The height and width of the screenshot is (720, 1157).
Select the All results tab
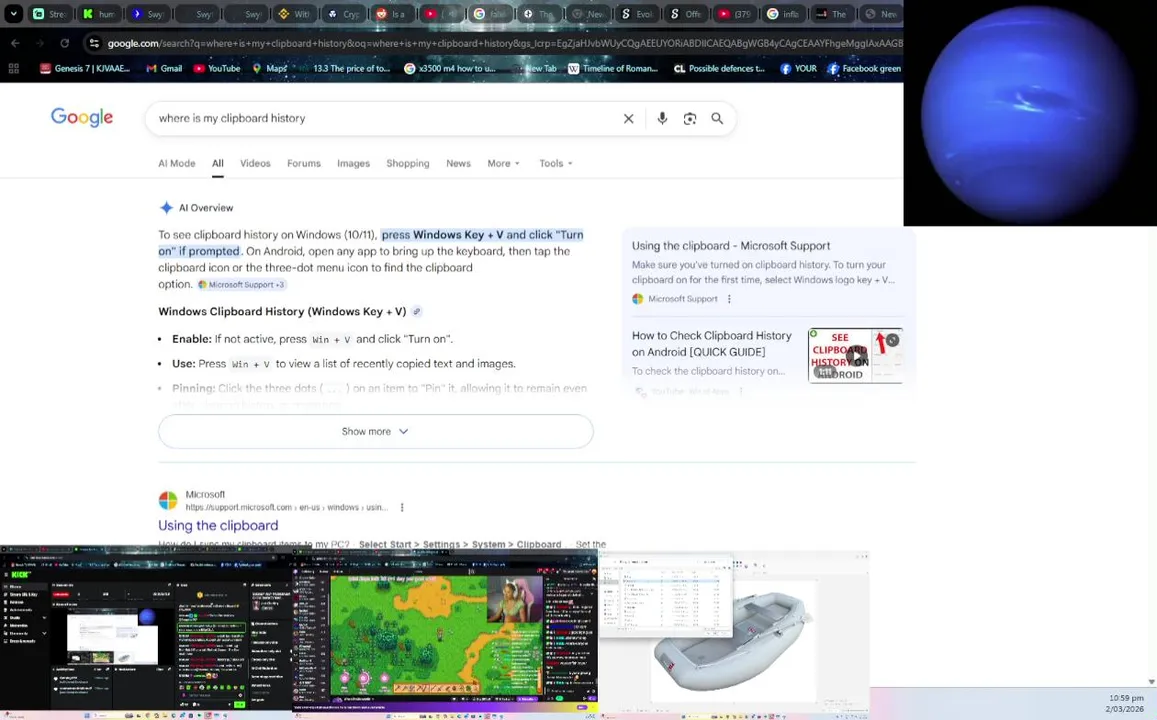click(218, 163)
